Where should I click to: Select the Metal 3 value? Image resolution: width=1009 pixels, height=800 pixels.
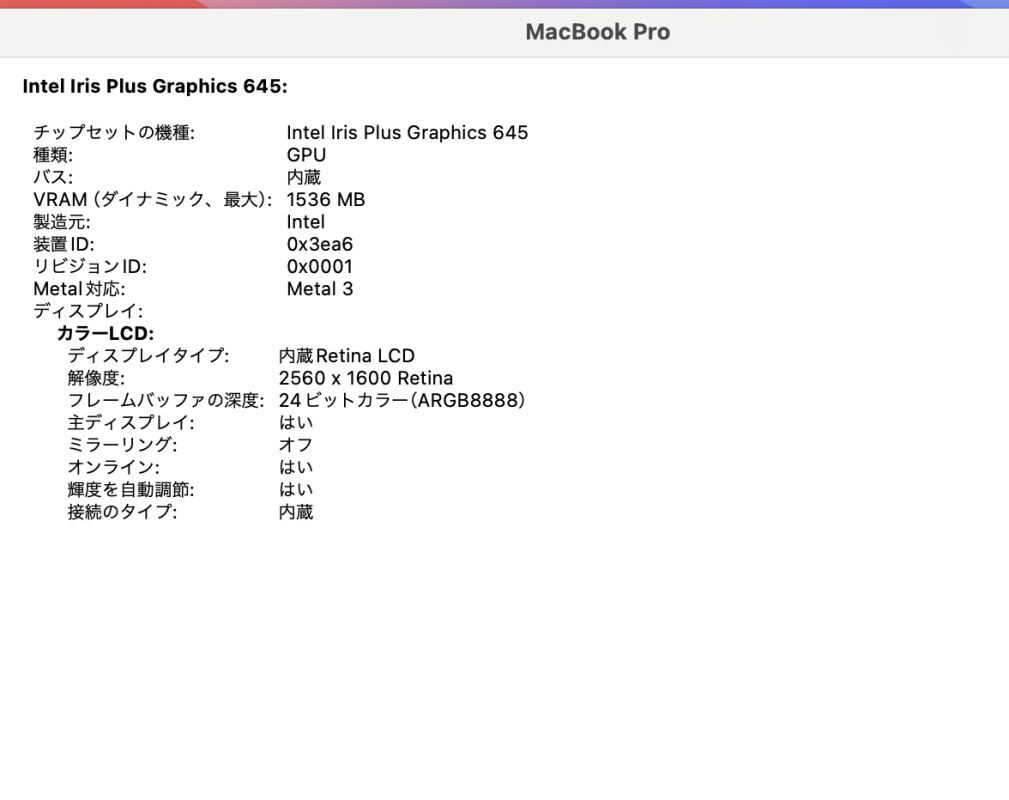click(x=320, y=289)
